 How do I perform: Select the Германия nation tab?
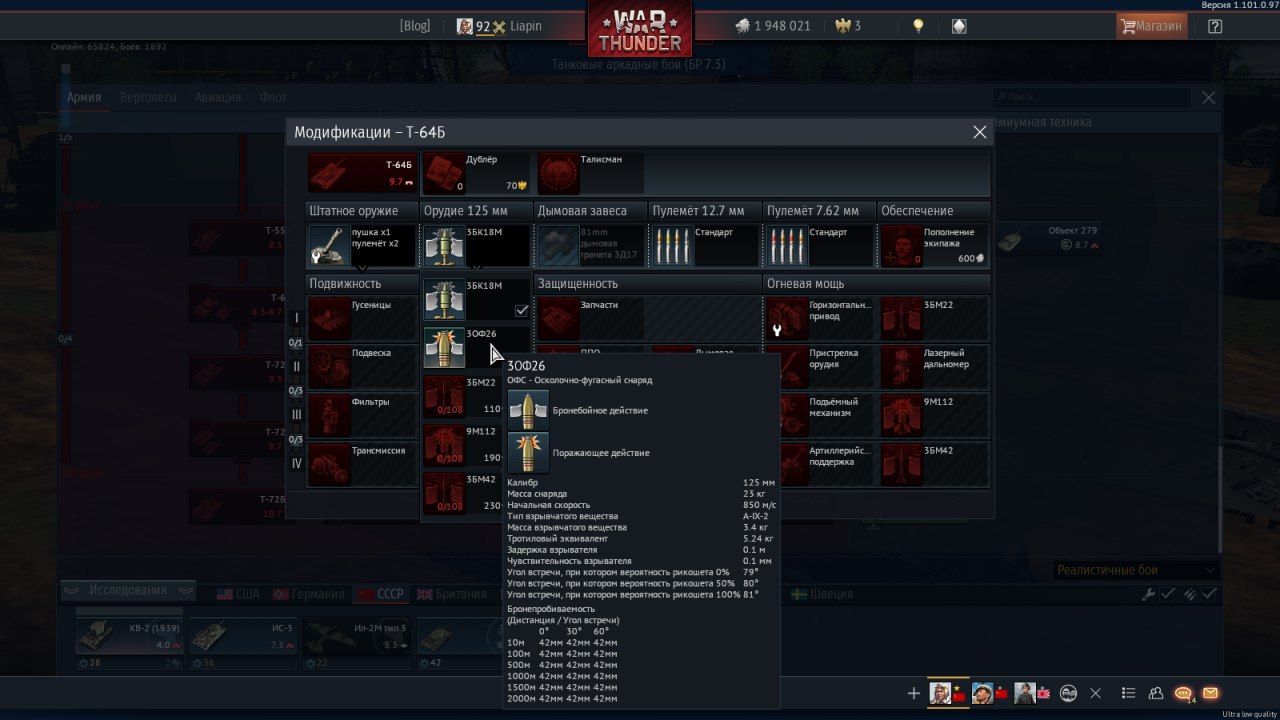307,594
